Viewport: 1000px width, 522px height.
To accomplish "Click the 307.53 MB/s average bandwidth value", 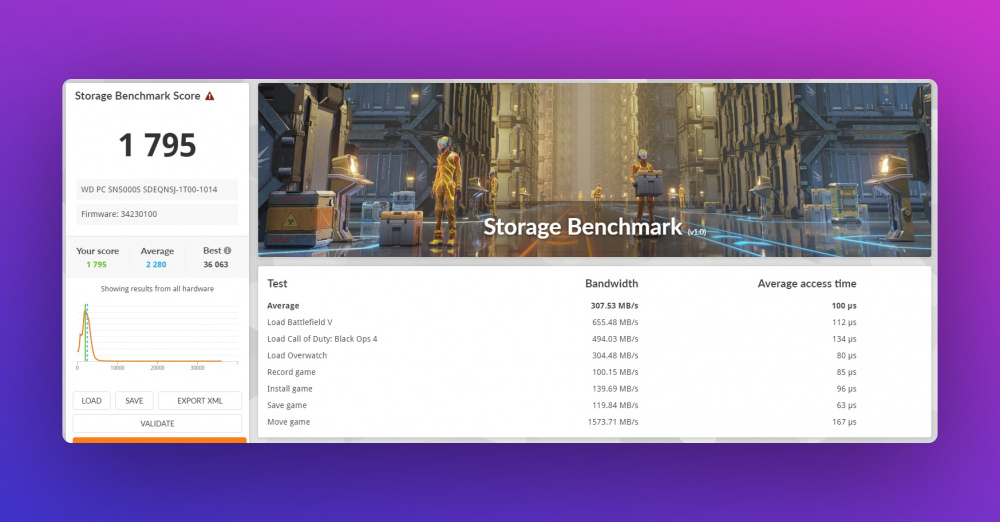I will pyautogui.click(x=614, y=306).
